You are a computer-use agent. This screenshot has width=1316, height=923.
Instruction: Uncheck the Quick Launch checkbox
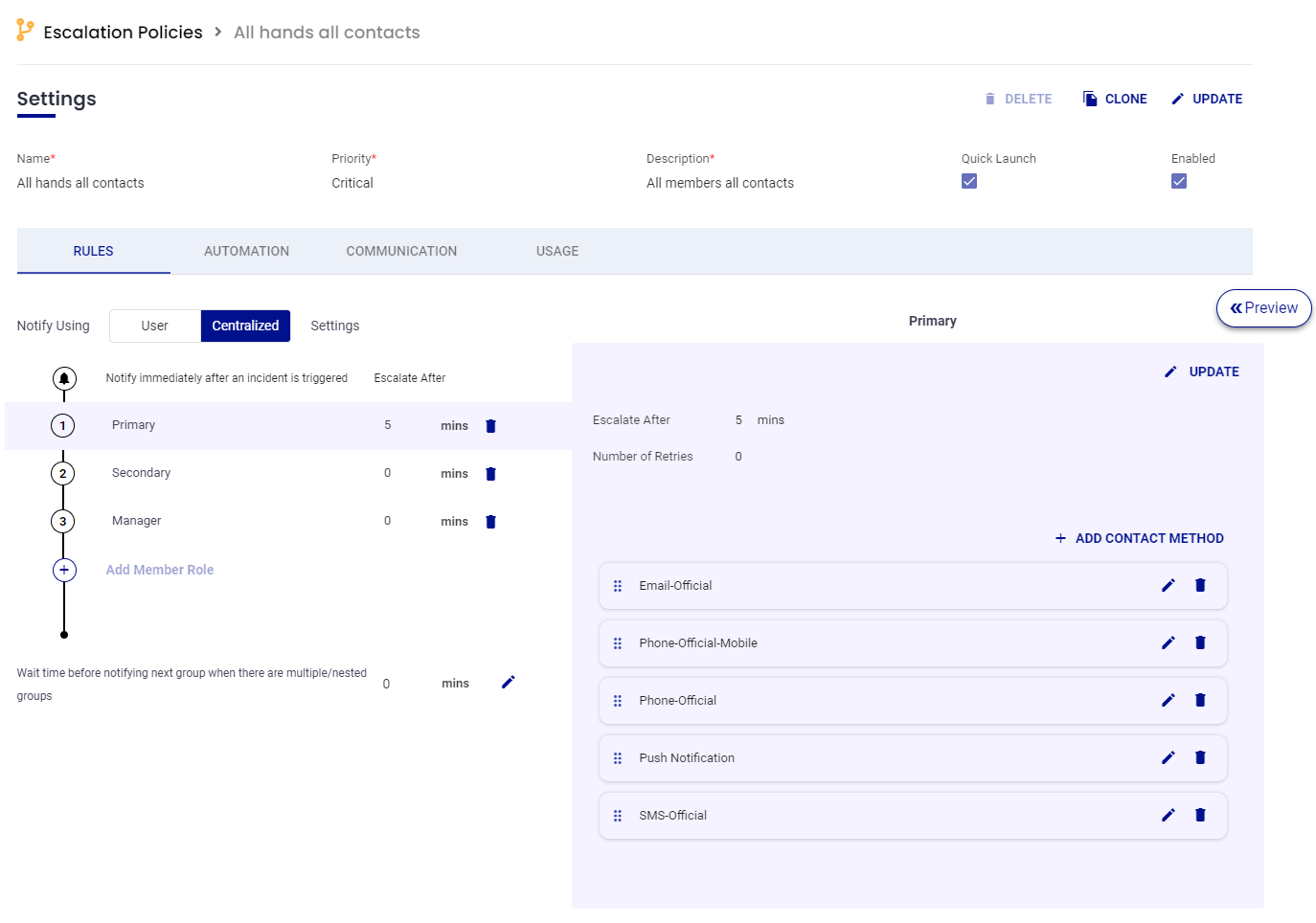969,181
